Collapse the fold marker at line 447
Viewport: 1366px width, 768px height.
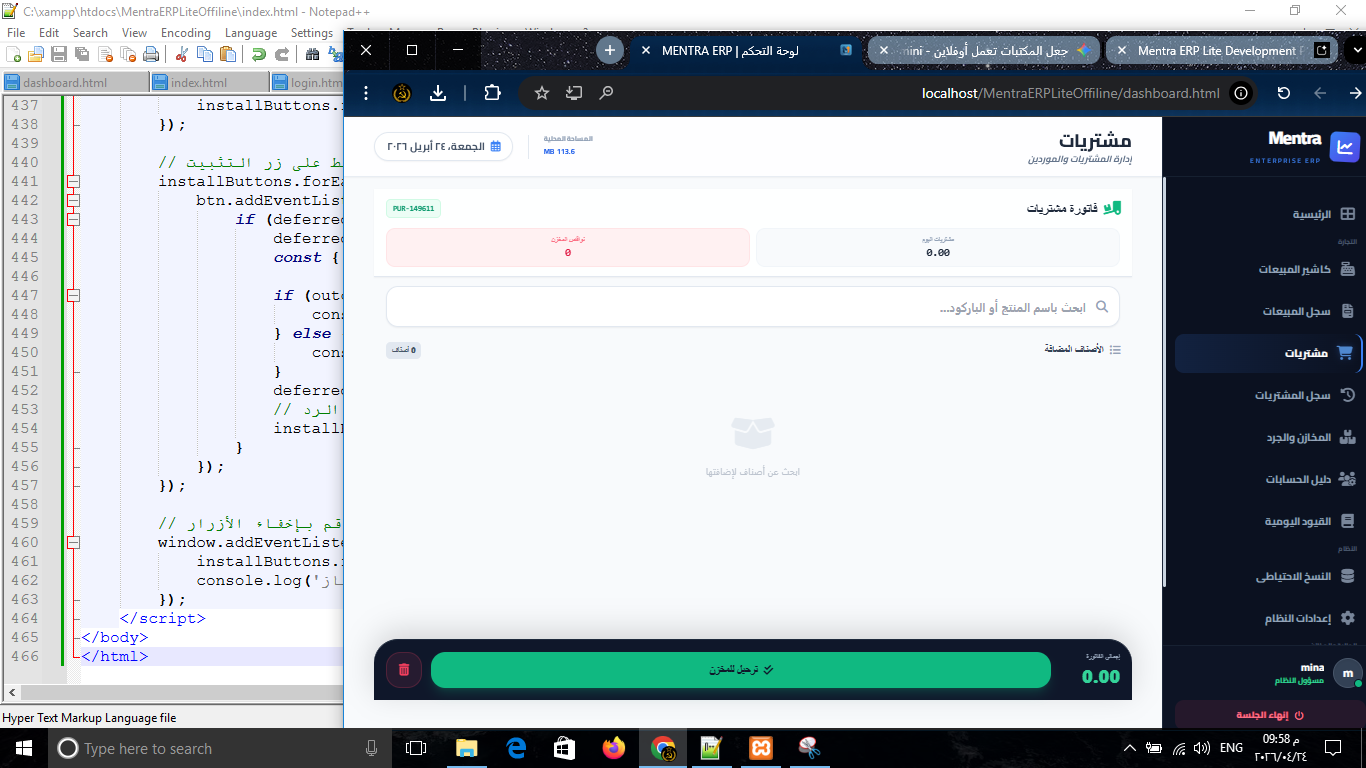[x=72, y=295]
